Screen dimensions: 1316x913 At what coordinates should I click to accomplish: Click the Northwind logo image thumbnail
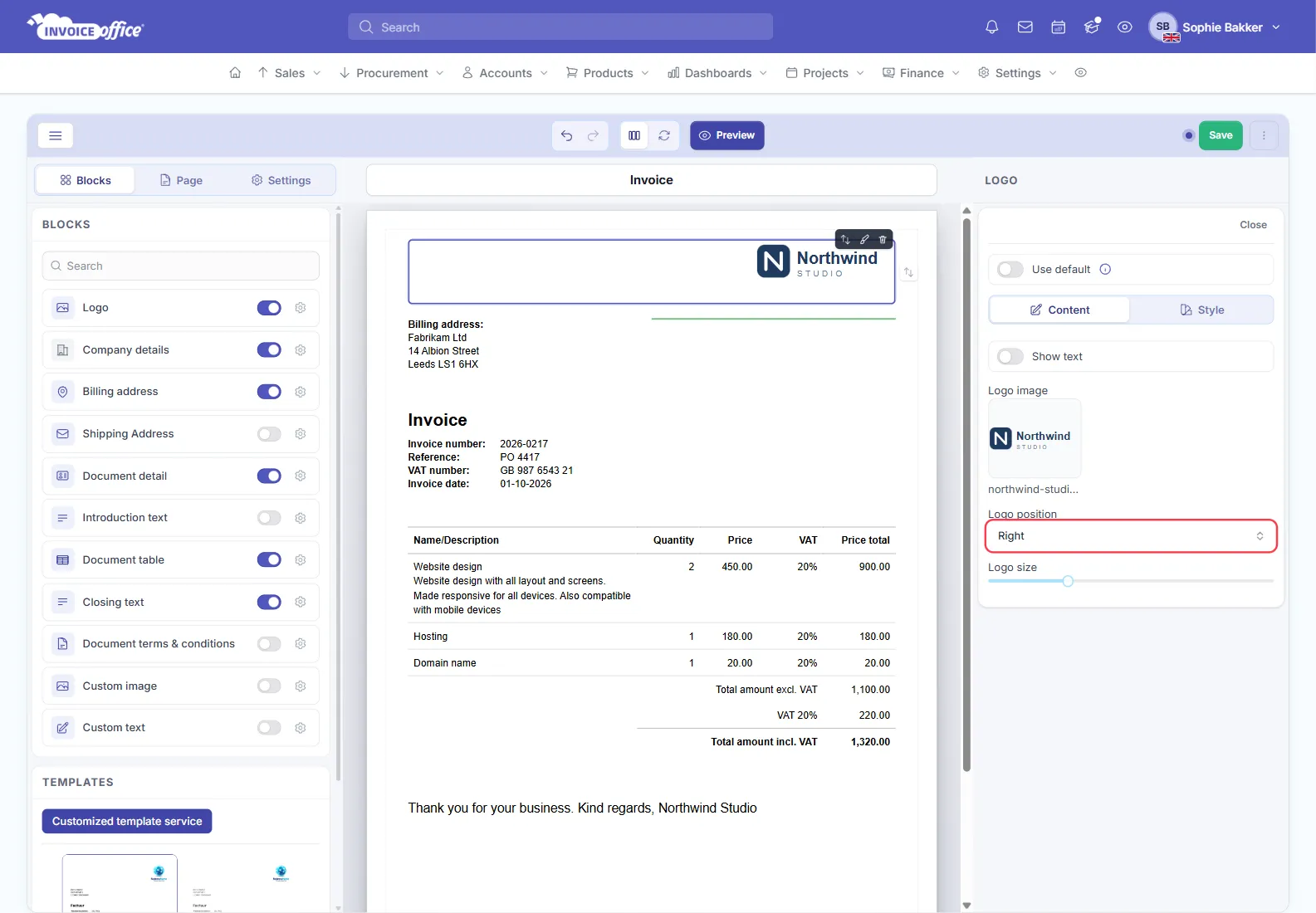(1035, 438)
